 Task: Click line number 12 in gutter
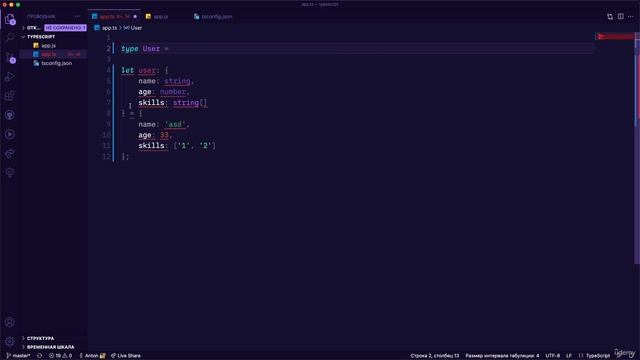106,156
